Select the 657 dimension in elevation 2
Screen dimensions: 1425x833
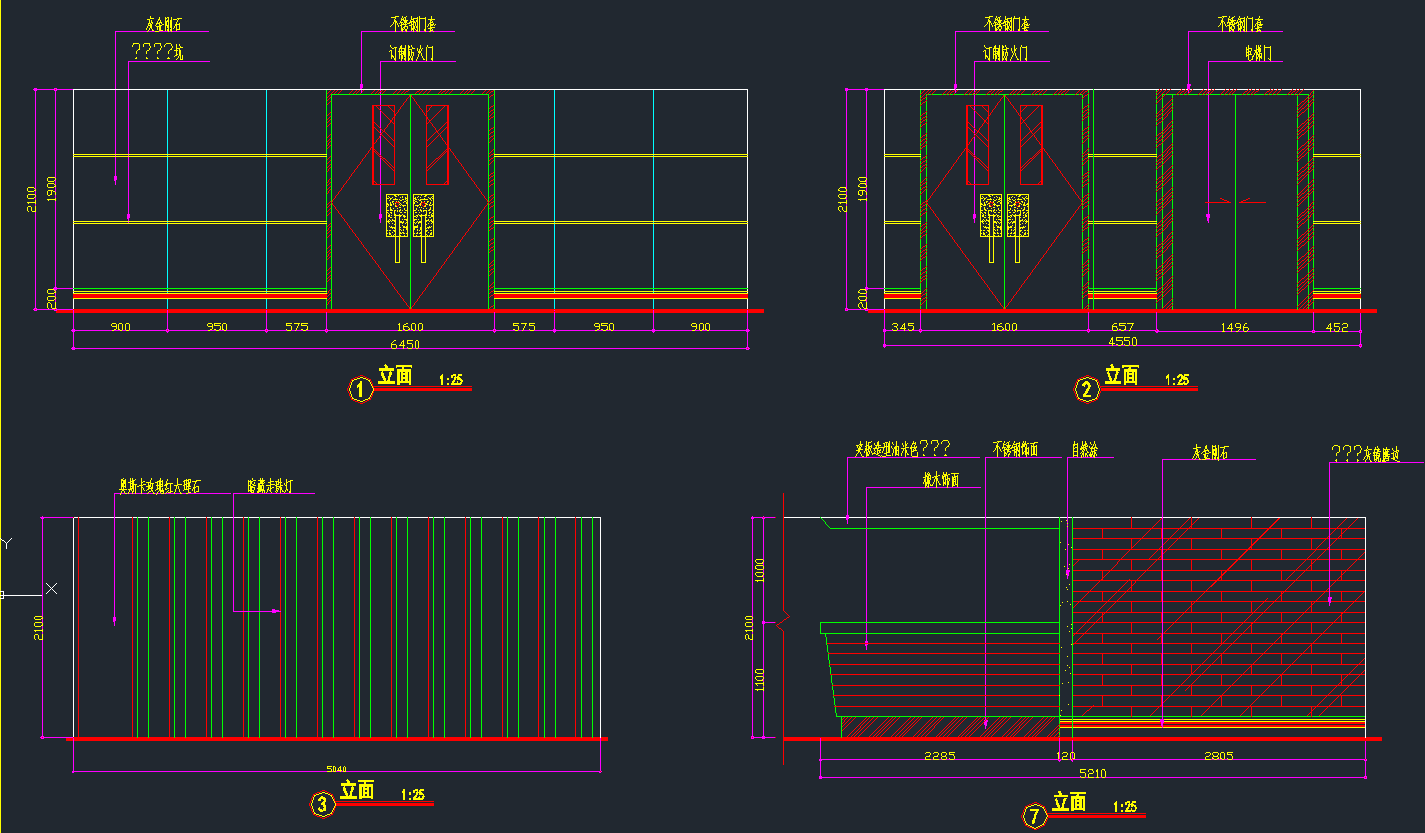pyautogui.click(x=1122, y=327)
